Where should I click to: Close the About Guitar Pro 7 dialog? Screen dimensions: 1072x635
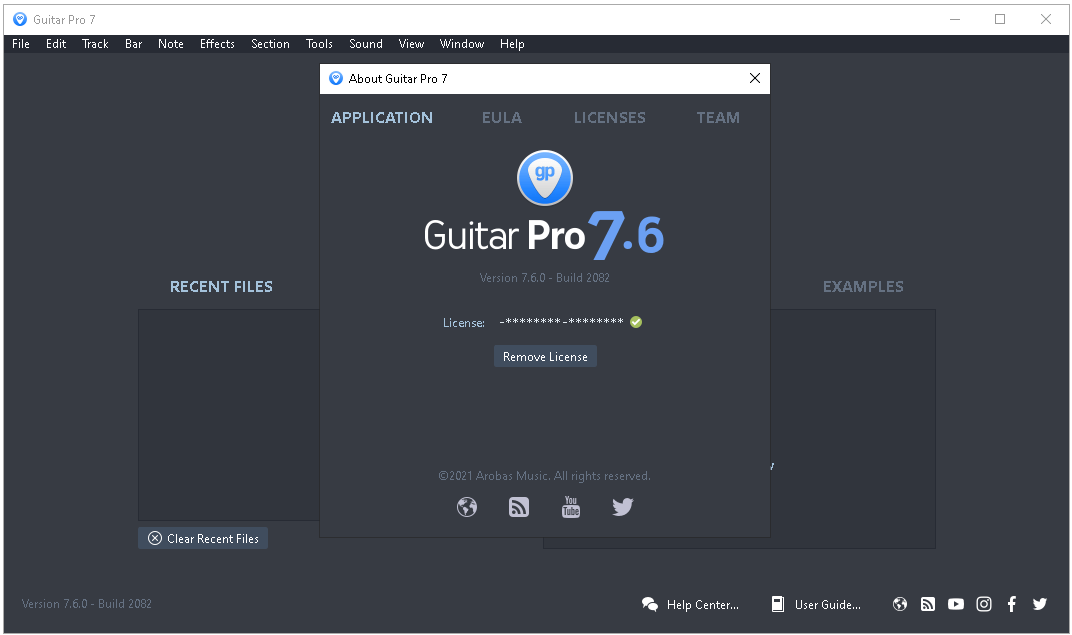click(x=755, y=79)
